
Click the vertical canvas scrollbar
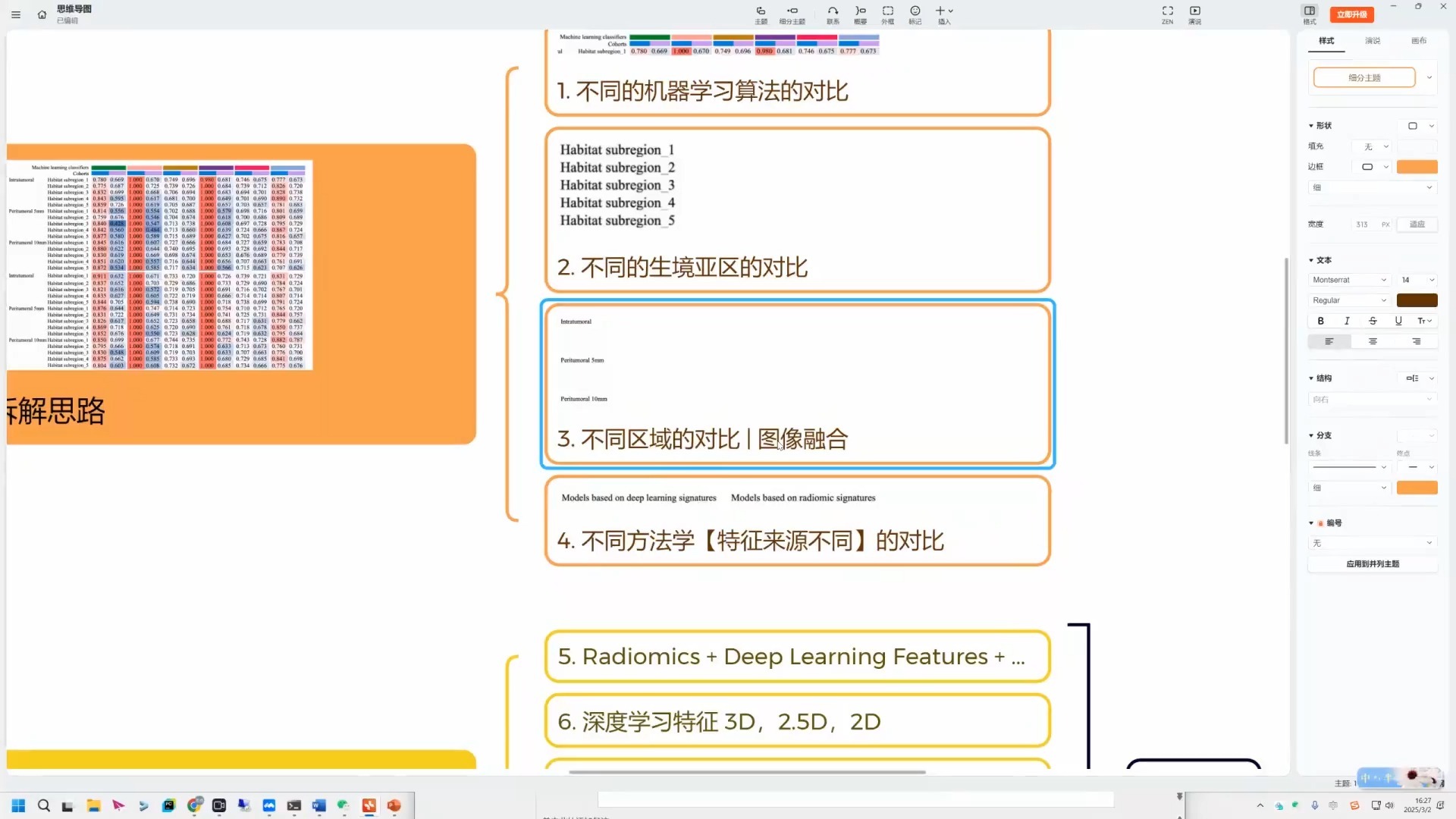click(1286, 350)
